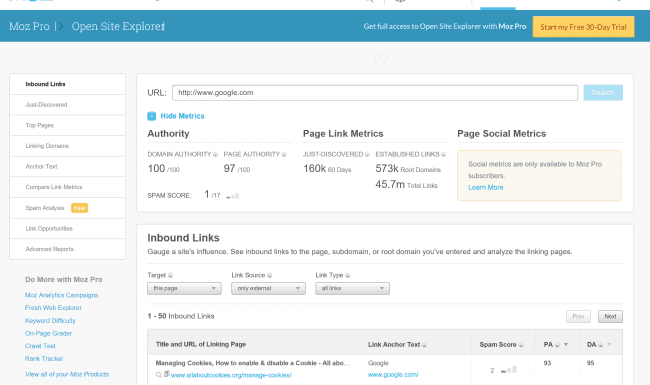Click the help question mark icon
This screenshot has height=385, width=650.
tap(381, 58)
